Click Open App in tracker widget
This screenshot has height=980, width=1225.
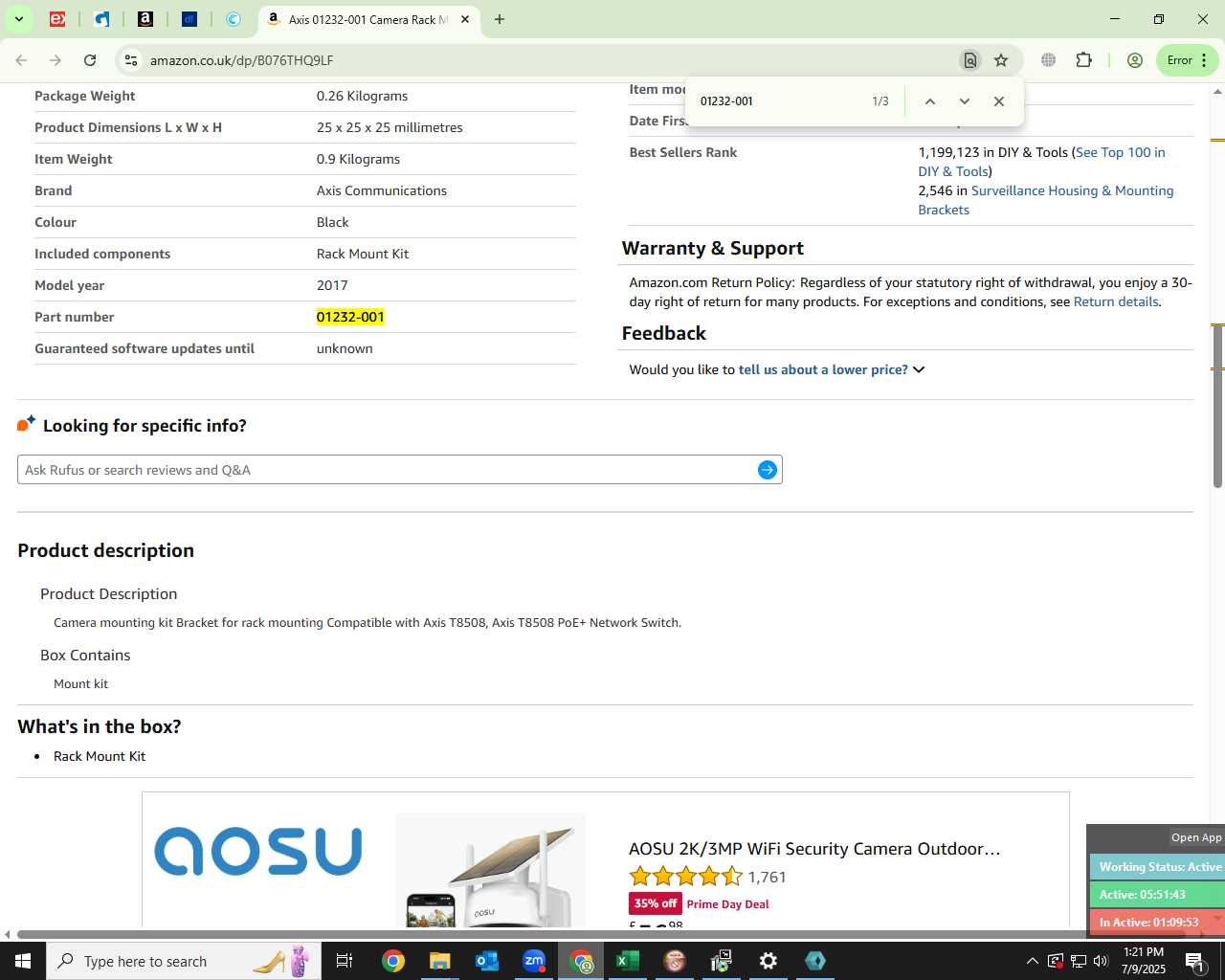point(1196,837)
